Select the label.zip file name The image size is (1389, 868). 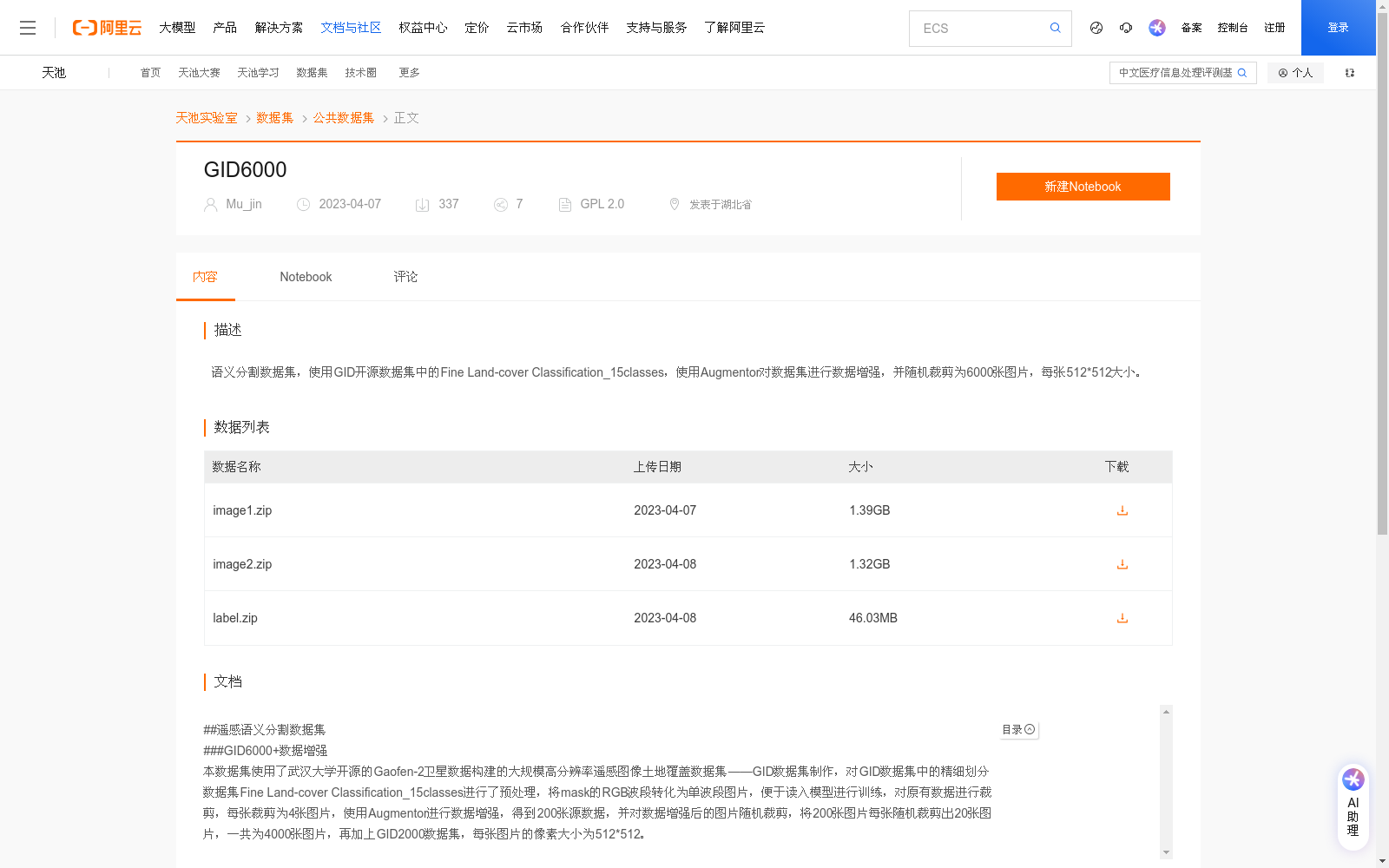coord(235,618)
